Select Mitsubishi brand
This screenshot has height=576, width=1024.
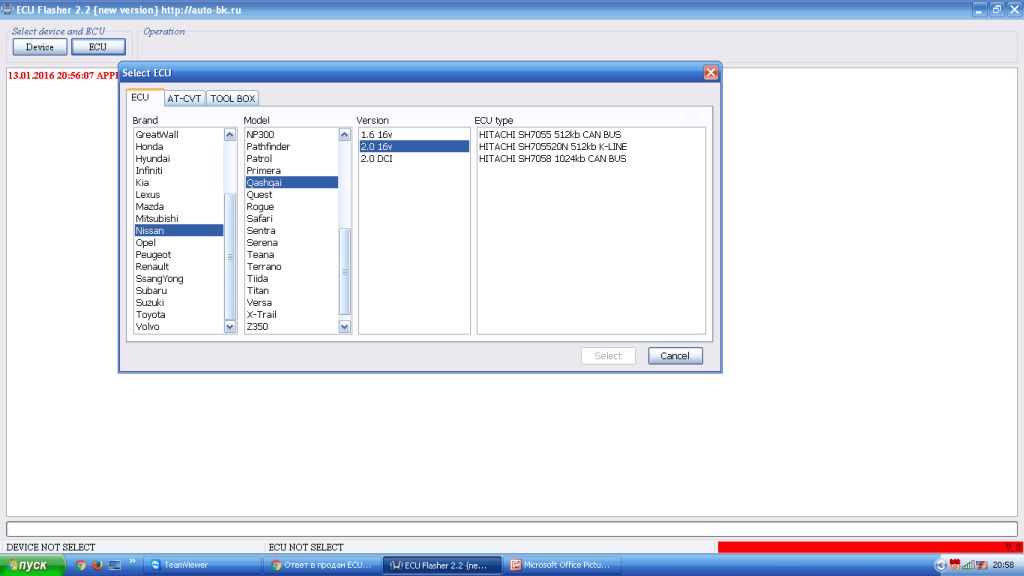point(178,219)
